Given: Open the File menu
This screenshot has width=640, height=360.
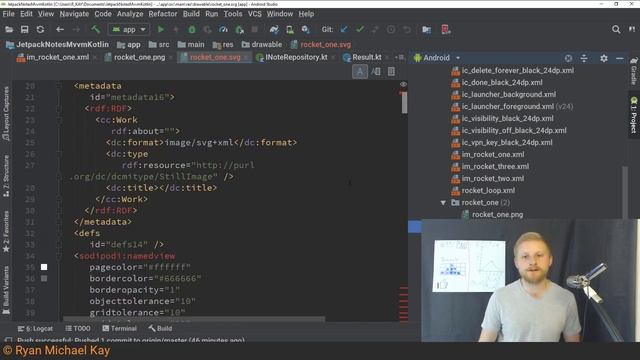Looking at the screenshot, I should click(x=8, y=14).
